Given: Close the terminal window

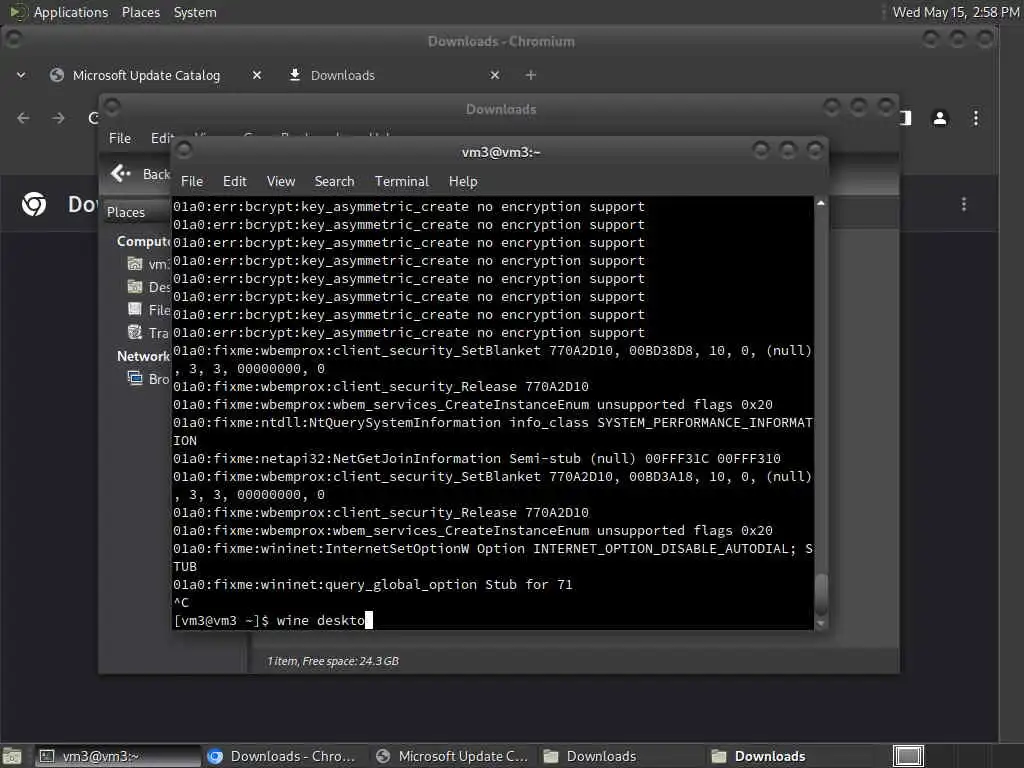Looking at the screenshot, I should [x=815, y=150].
